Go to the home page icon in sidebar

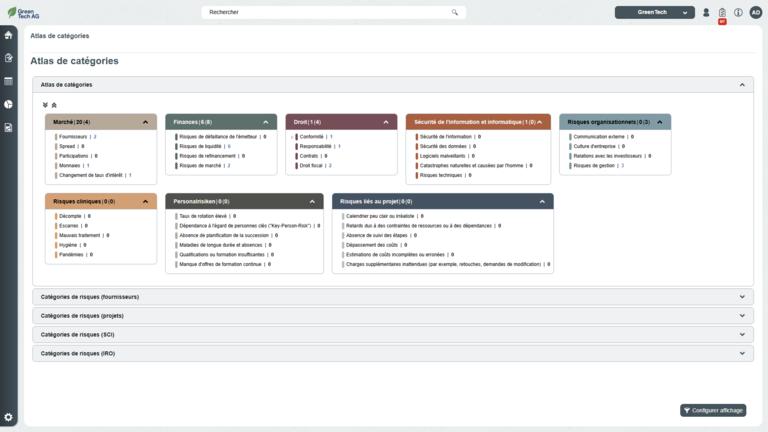[9, 35]
